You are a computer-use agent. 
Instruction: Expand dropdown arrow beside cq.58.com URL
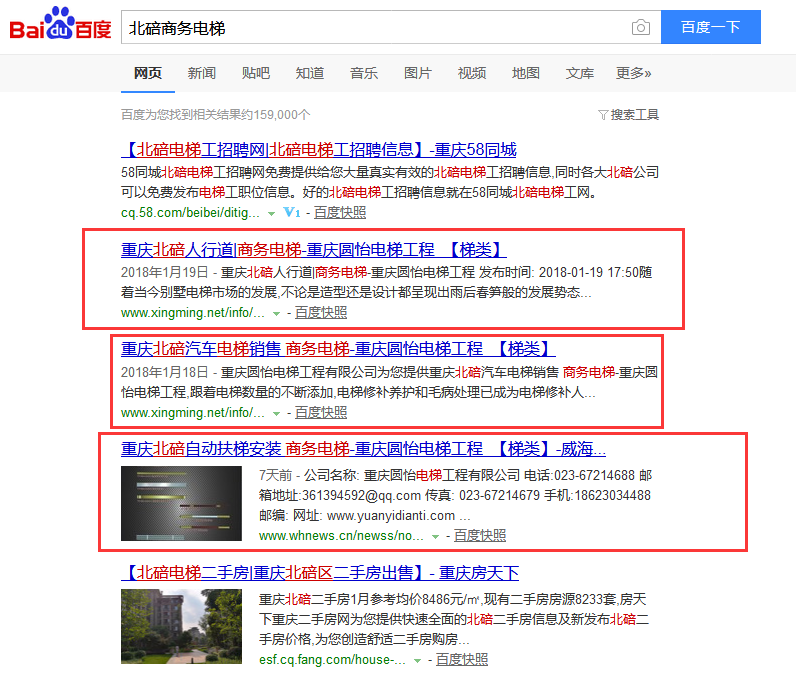click(272, 214)
